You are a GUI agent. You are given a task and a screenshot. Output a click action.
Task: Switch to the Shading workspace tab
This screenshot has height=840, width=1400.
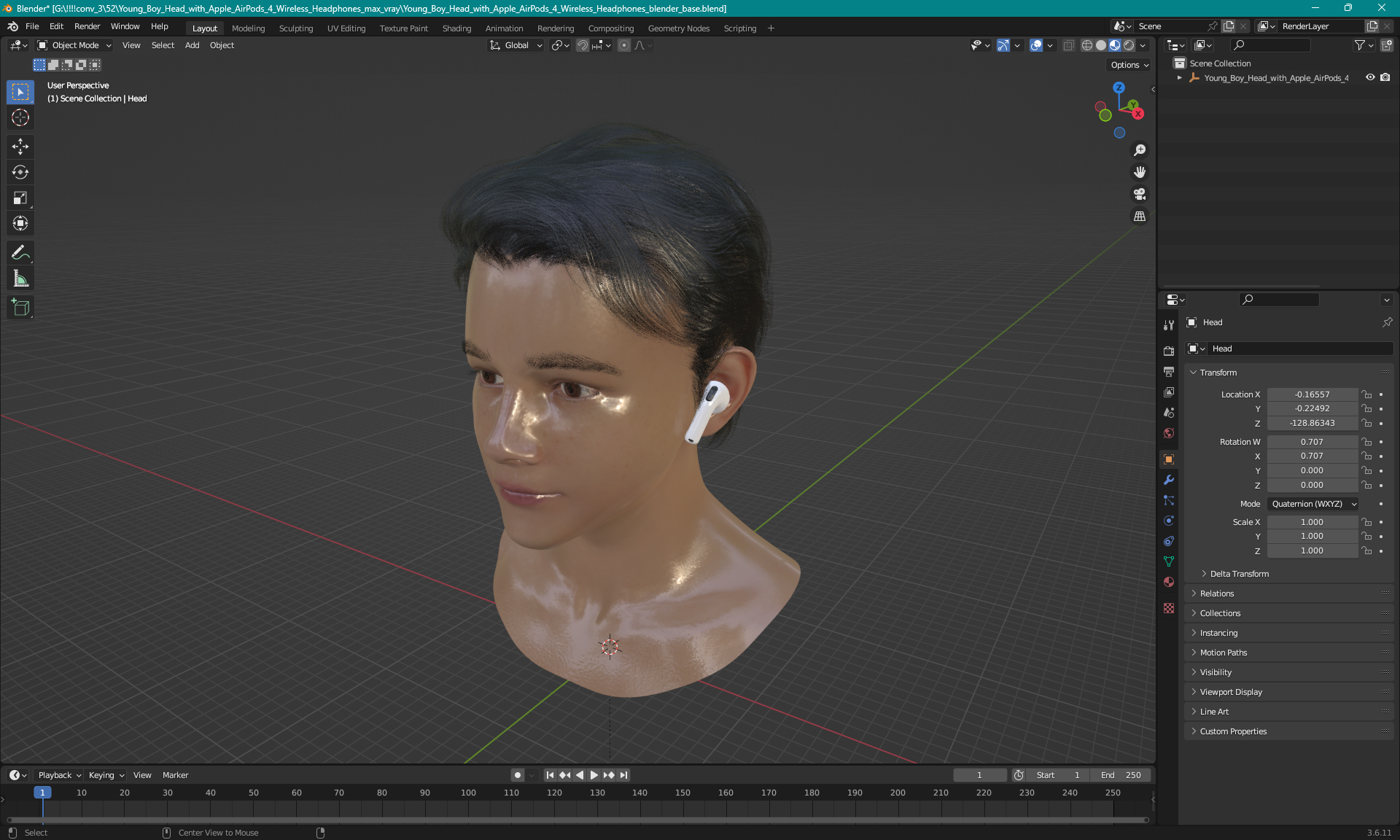[456, 28]
